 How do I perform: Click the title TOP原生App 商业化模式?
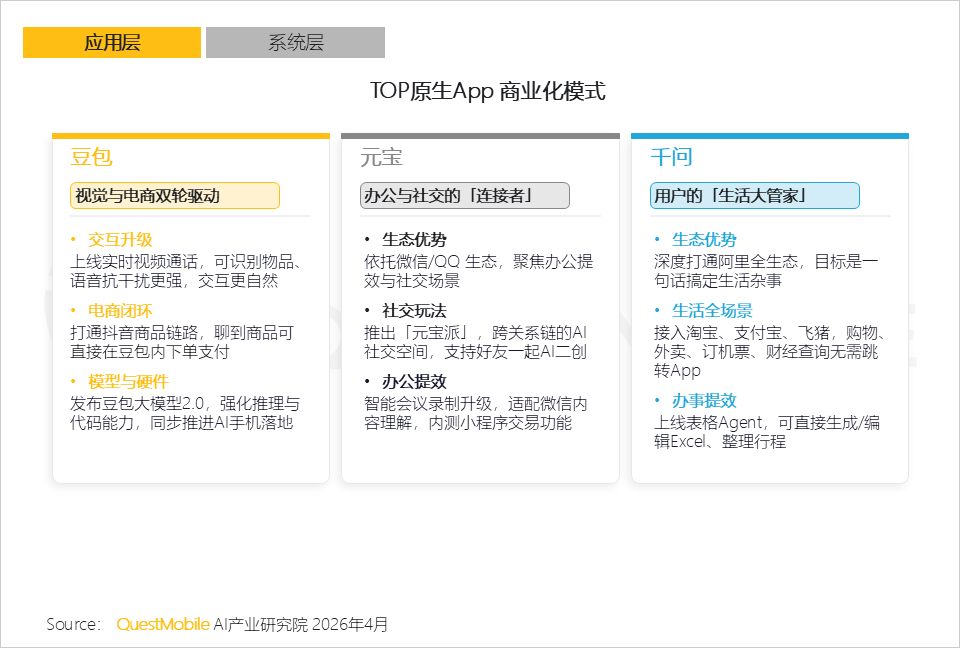click(x=487, y=91)
